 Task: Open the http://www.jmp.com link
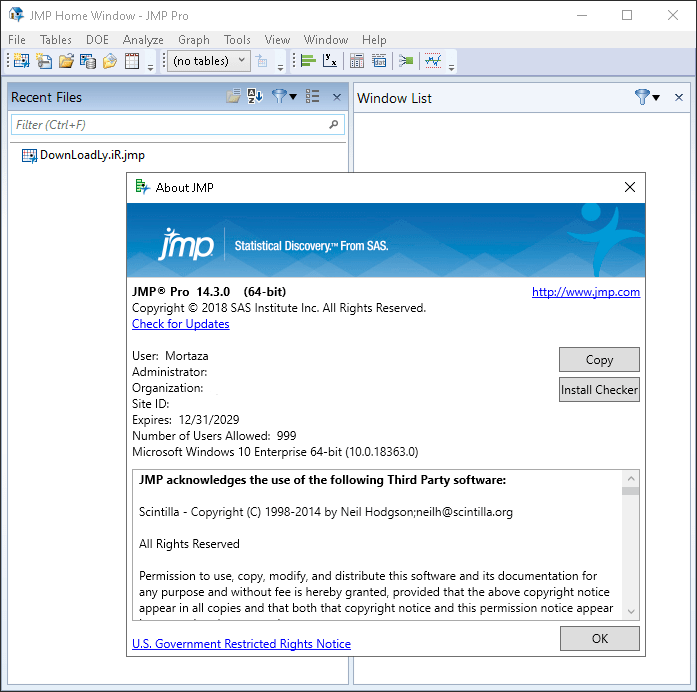coord(586,292)
